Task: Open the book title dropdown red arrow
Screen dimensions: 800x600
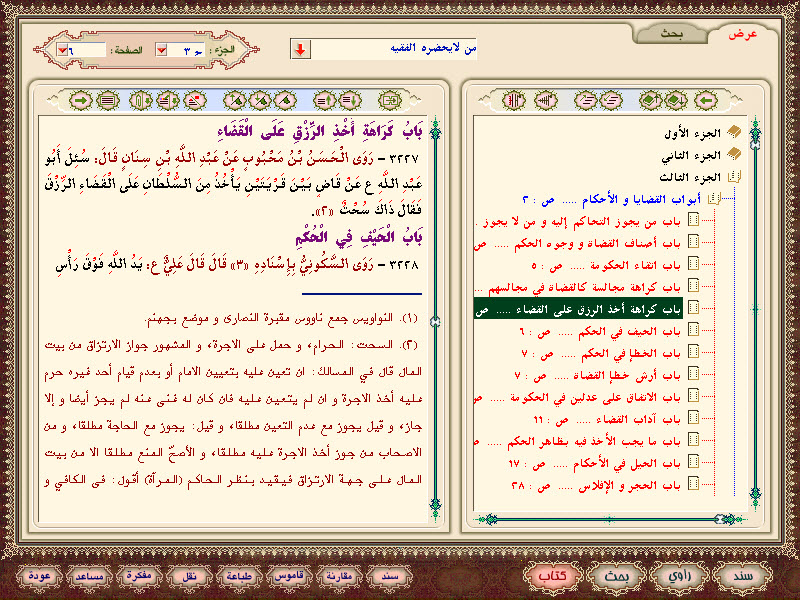Action: coord(301,49)
